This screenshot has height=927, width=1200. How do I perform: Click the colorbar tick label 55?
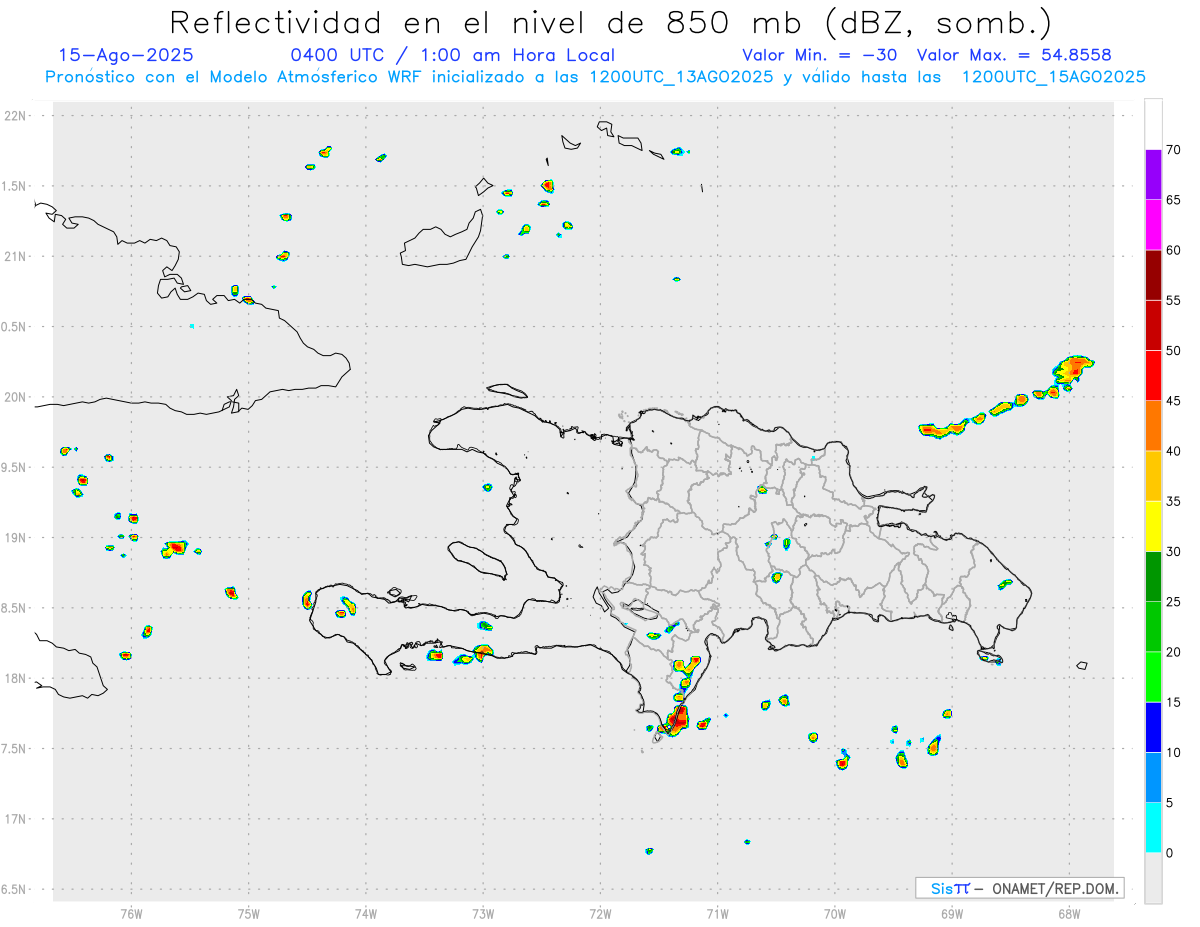click(x=1173, y=300)
